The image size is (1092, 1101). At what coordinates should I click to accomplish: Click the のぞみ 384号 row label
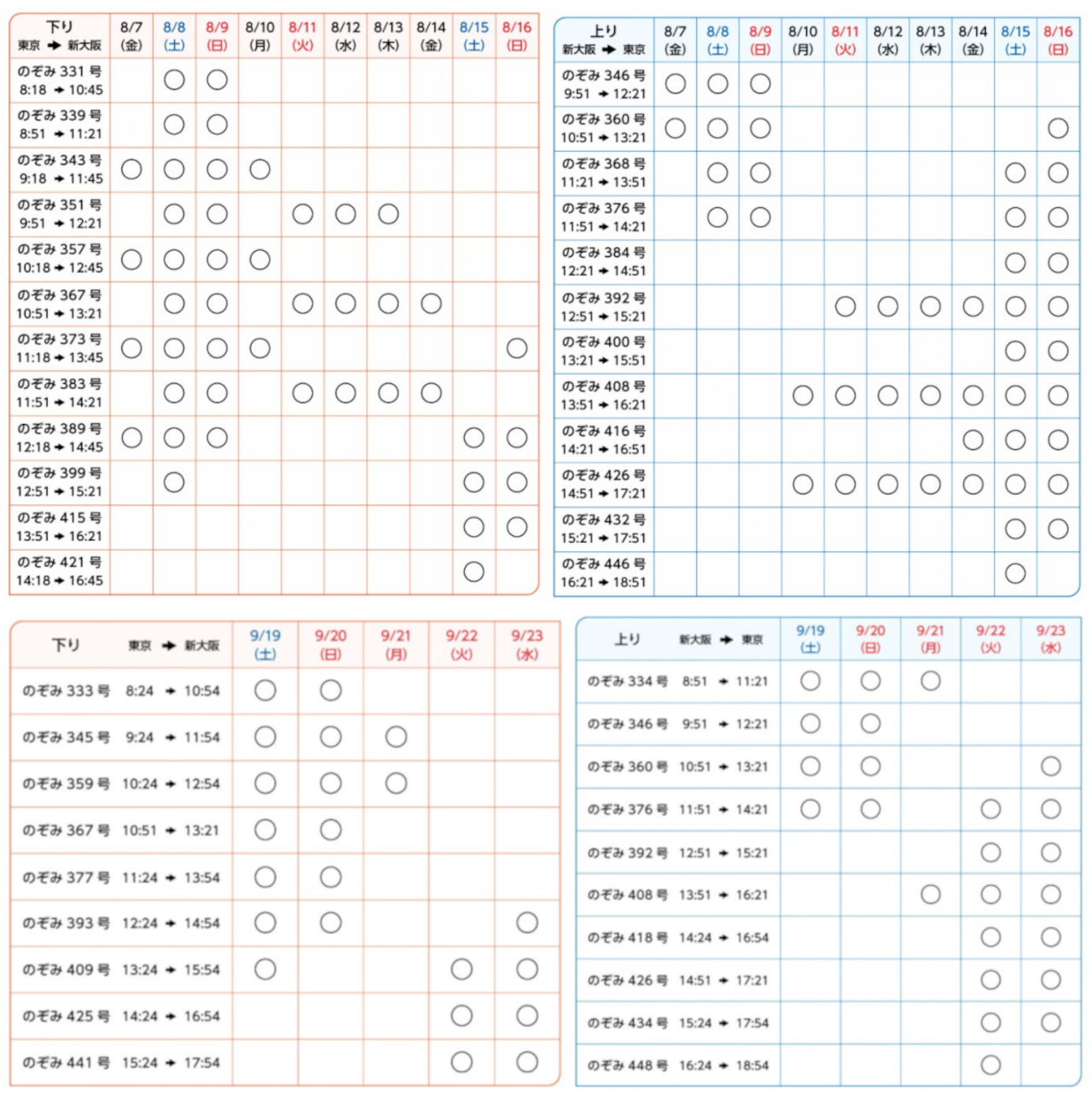click(x=603, y=261)
